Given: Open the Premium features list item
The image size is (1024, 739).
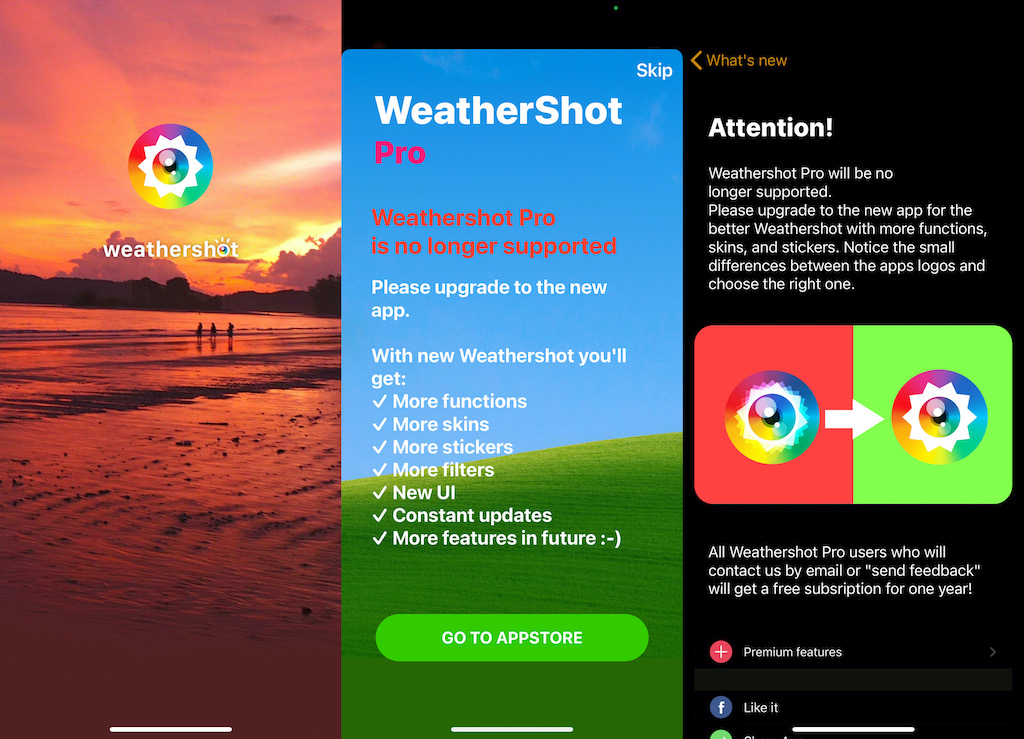Looking at the screenshot, I should click(x=854, y=652).
